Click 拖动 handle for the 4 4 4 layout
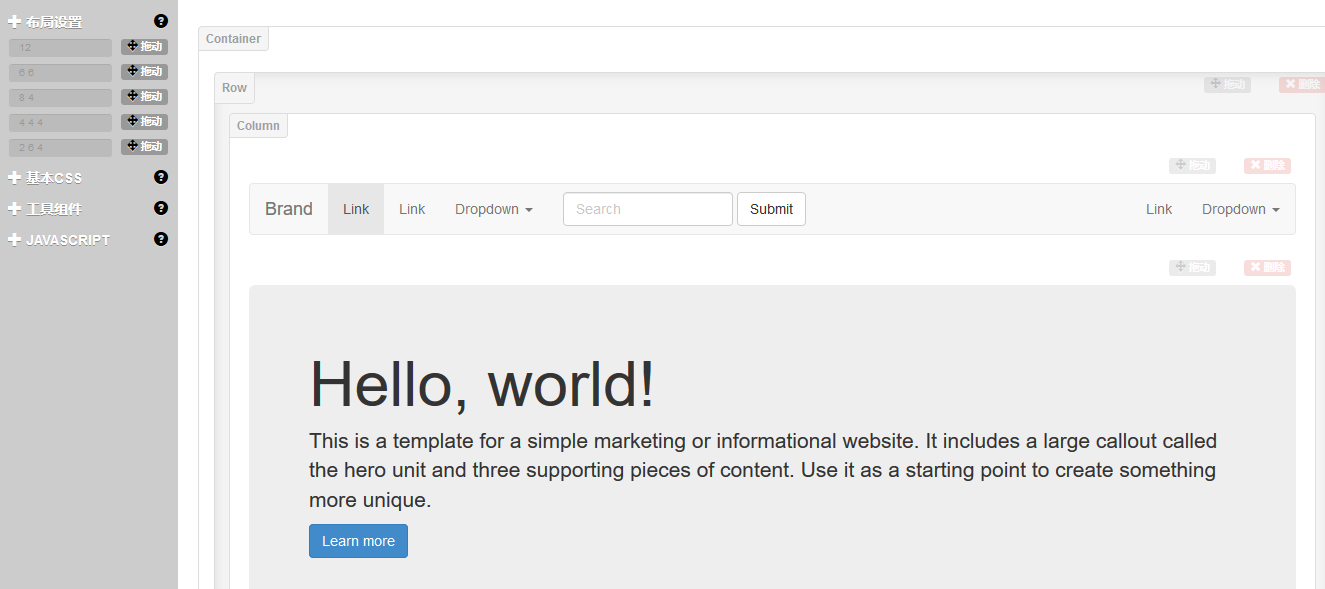Screen dimensions: 1325x589 (x=144, y=122)
